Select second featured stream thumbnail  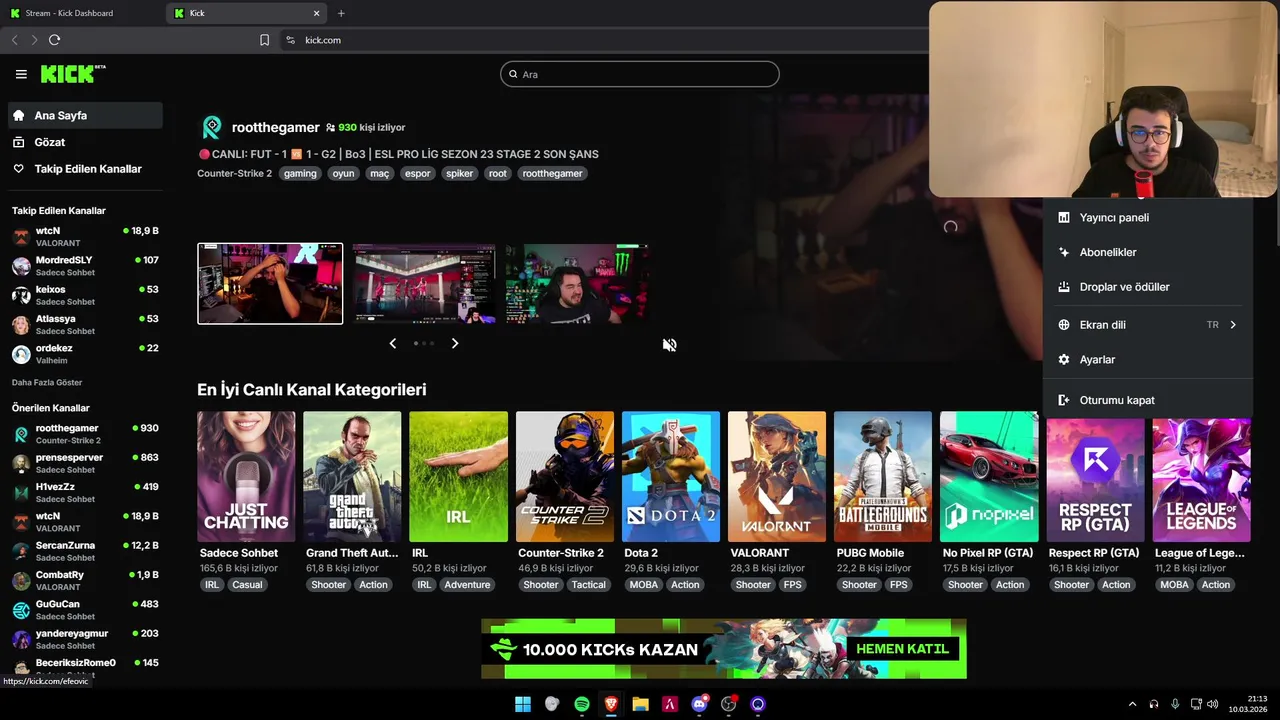tap(424, 284)
